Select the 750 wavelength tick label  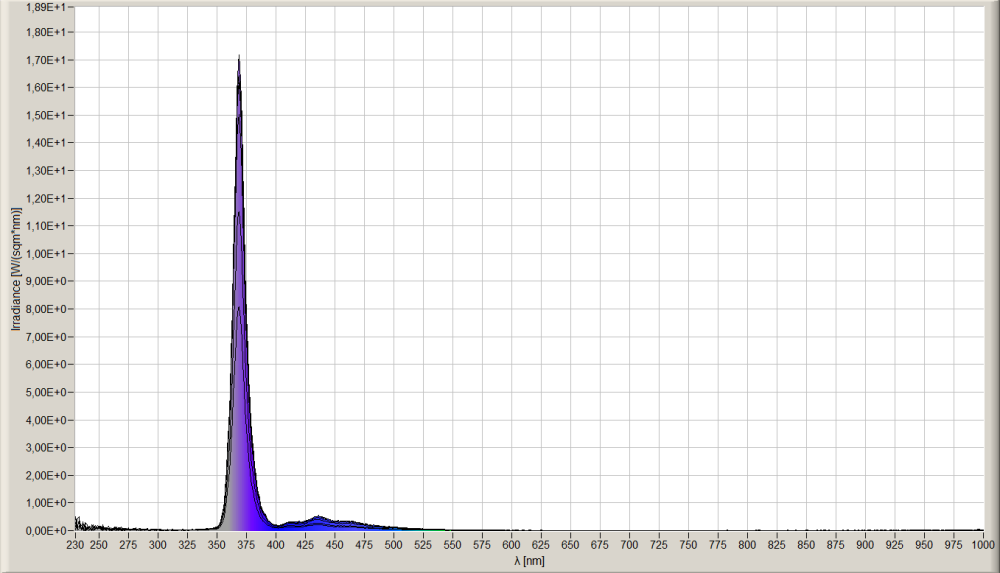click(688, 545)
